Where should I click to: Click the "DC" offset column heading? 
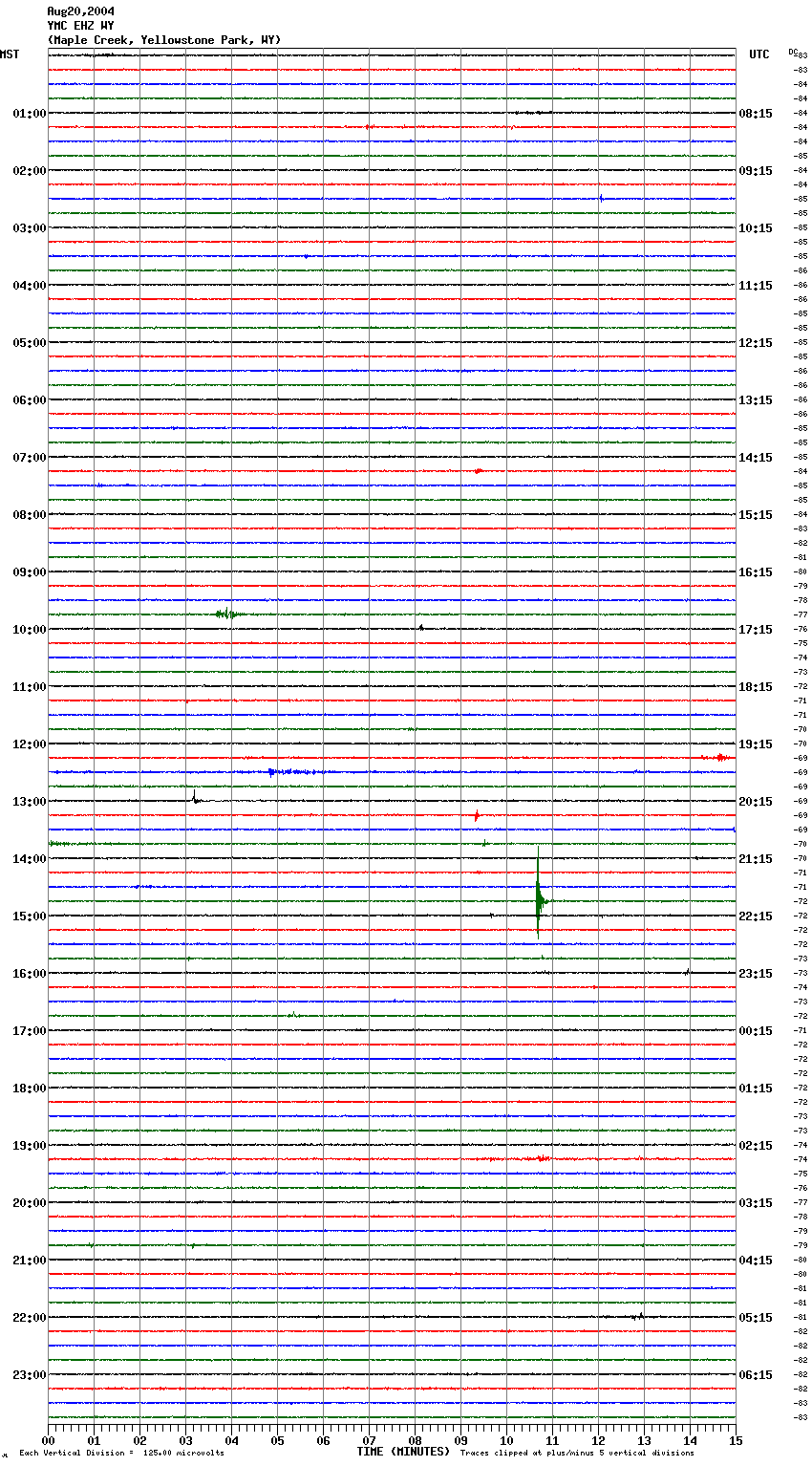793,52
